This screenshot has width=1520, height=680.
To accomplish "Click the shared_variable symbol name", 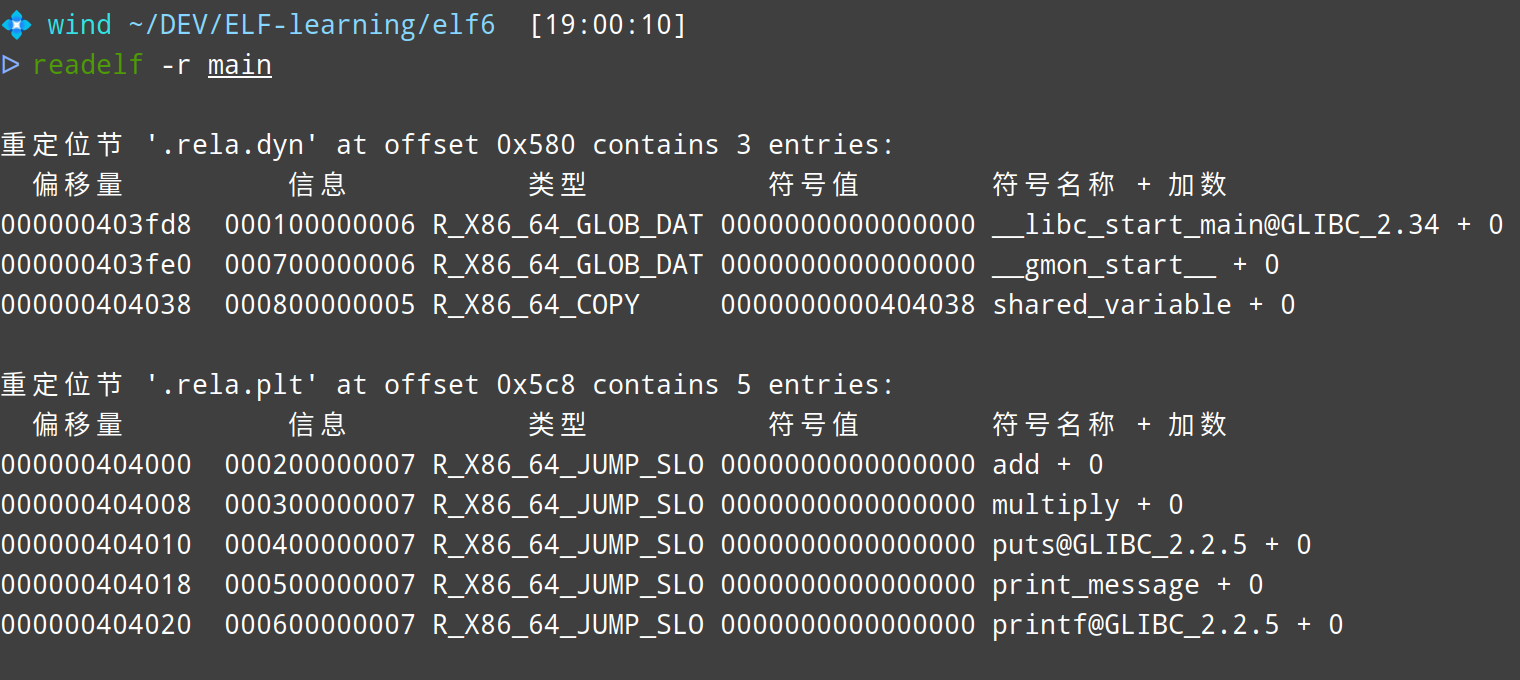I will pyautogui.click(x=1111, y=305).
